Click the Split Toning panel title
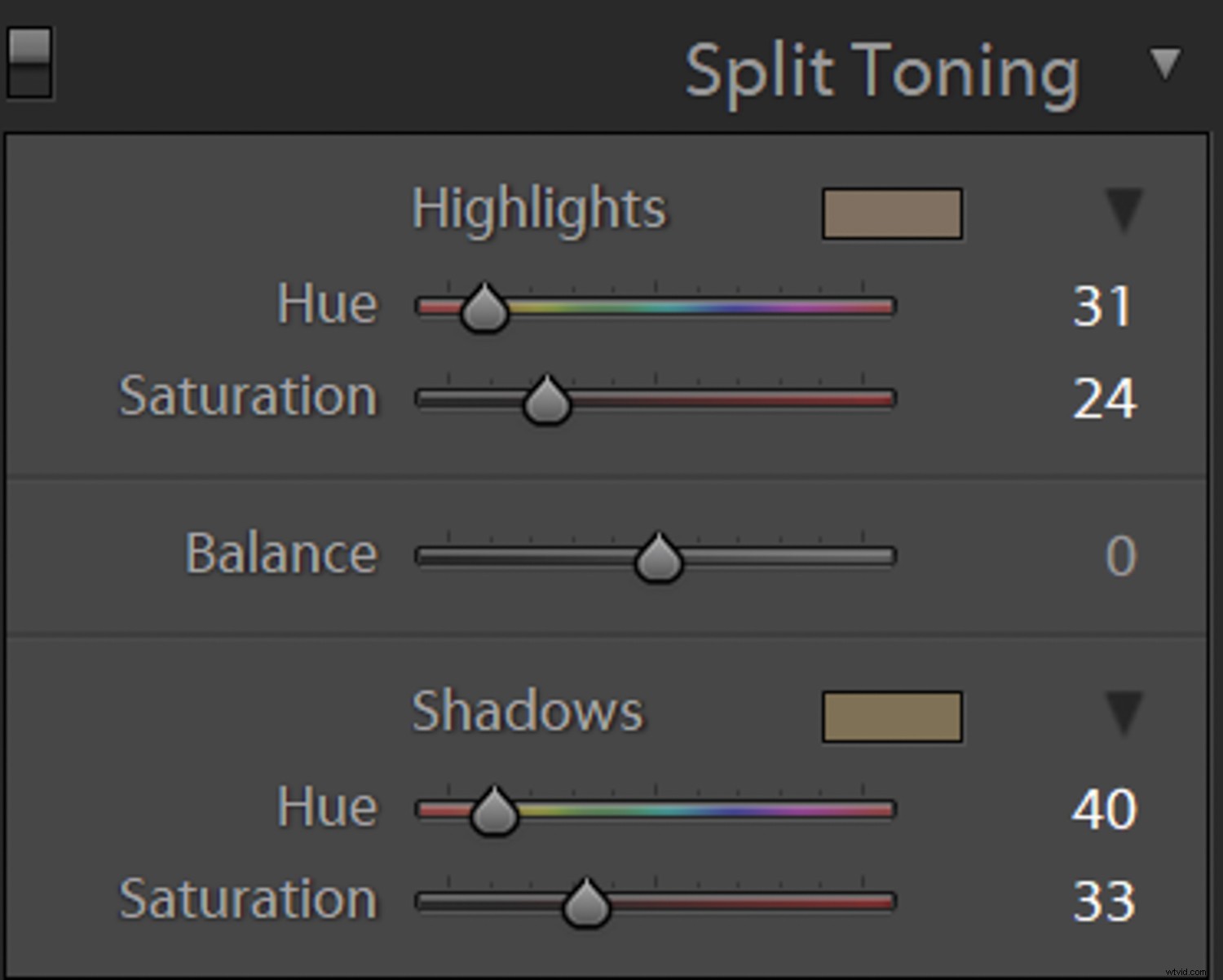The width and height of the screenshot is (1223, 980). coord(882,73)
